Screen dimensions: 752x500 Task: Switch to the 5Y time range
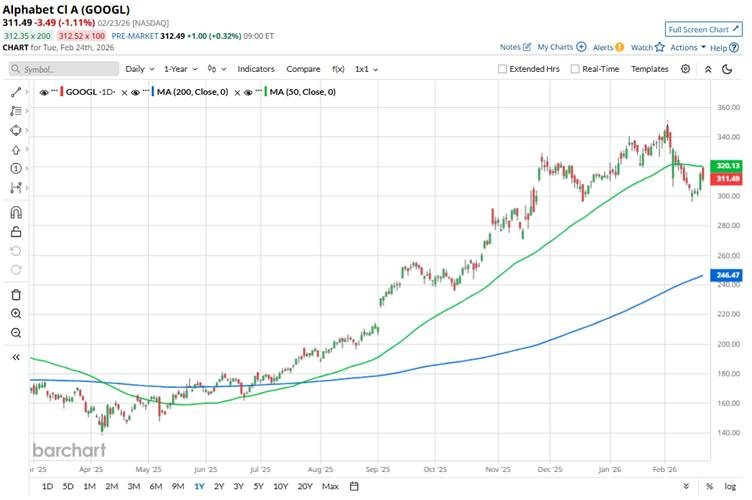tap(259, 487)
